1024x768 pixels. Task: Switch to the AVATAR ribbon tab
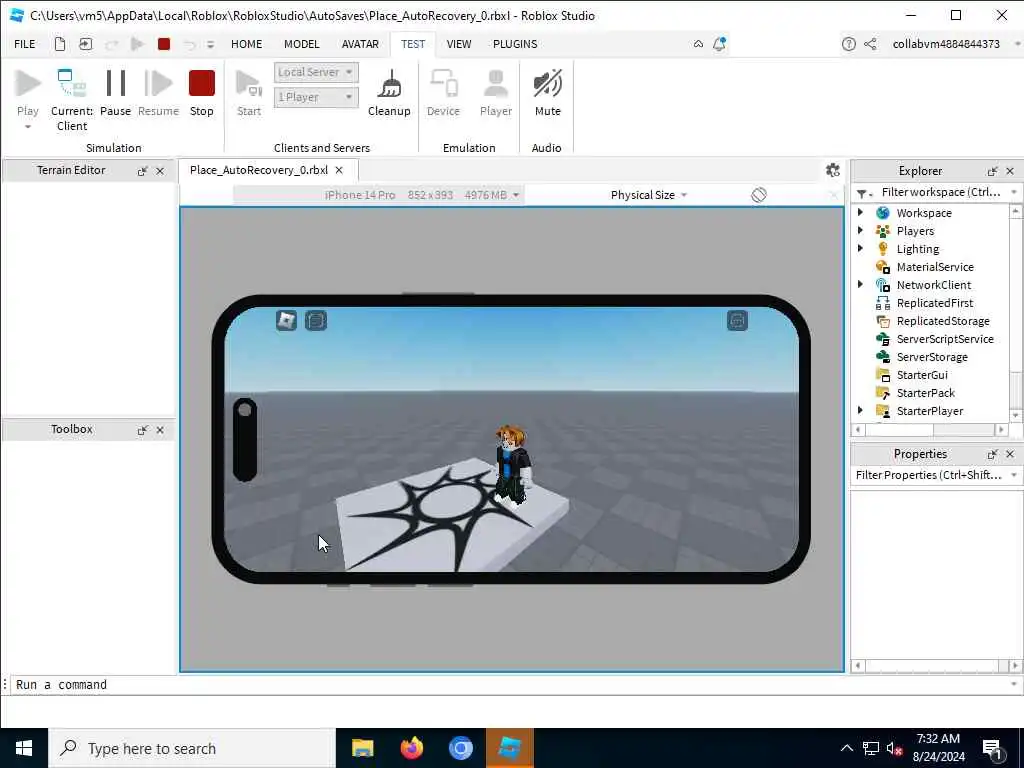[360, 44]
